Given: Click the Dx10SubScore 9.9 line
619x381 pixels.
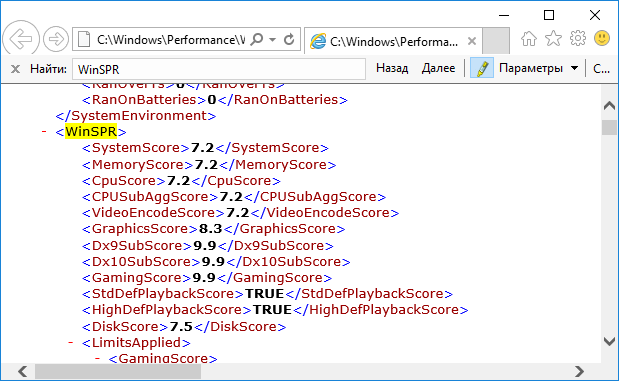Looking at the screenshot, I should 216,262.
